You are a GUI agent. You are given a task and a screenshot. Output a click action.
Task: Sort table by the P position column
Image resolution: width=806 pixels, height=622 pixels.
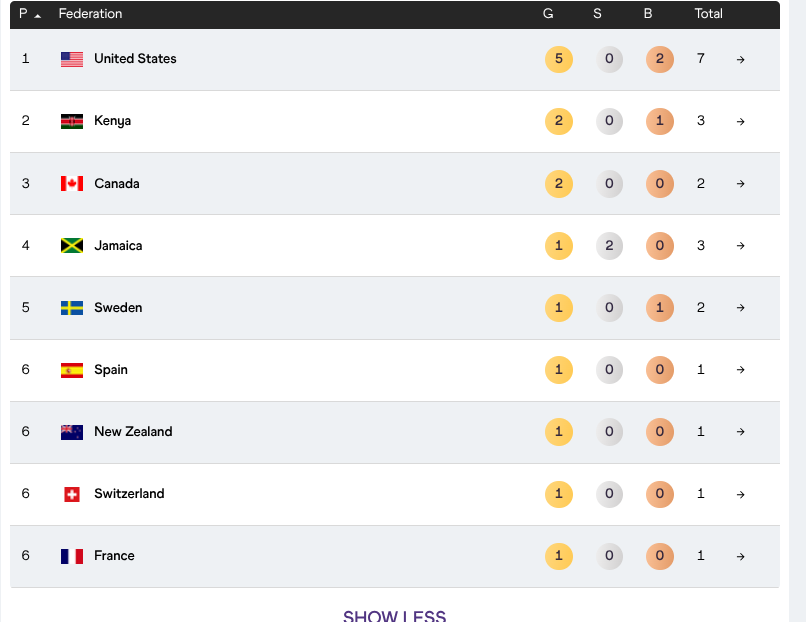pos(29,14)
